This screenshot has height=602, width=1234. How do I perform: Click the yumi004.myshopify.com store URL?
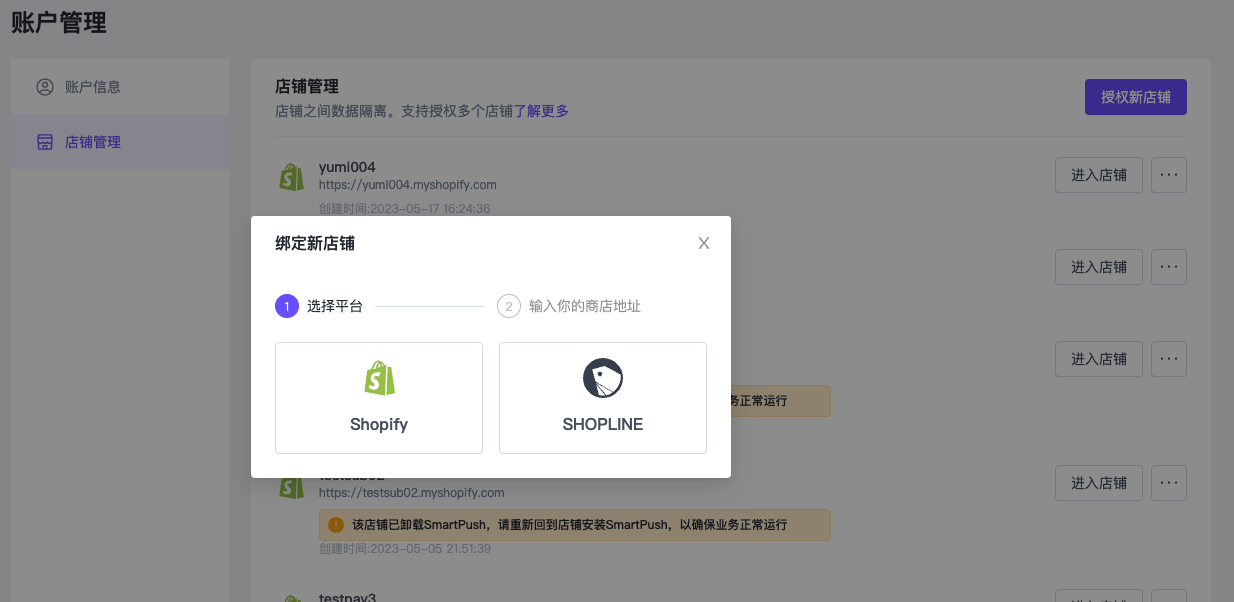click(x=407, y=185)
